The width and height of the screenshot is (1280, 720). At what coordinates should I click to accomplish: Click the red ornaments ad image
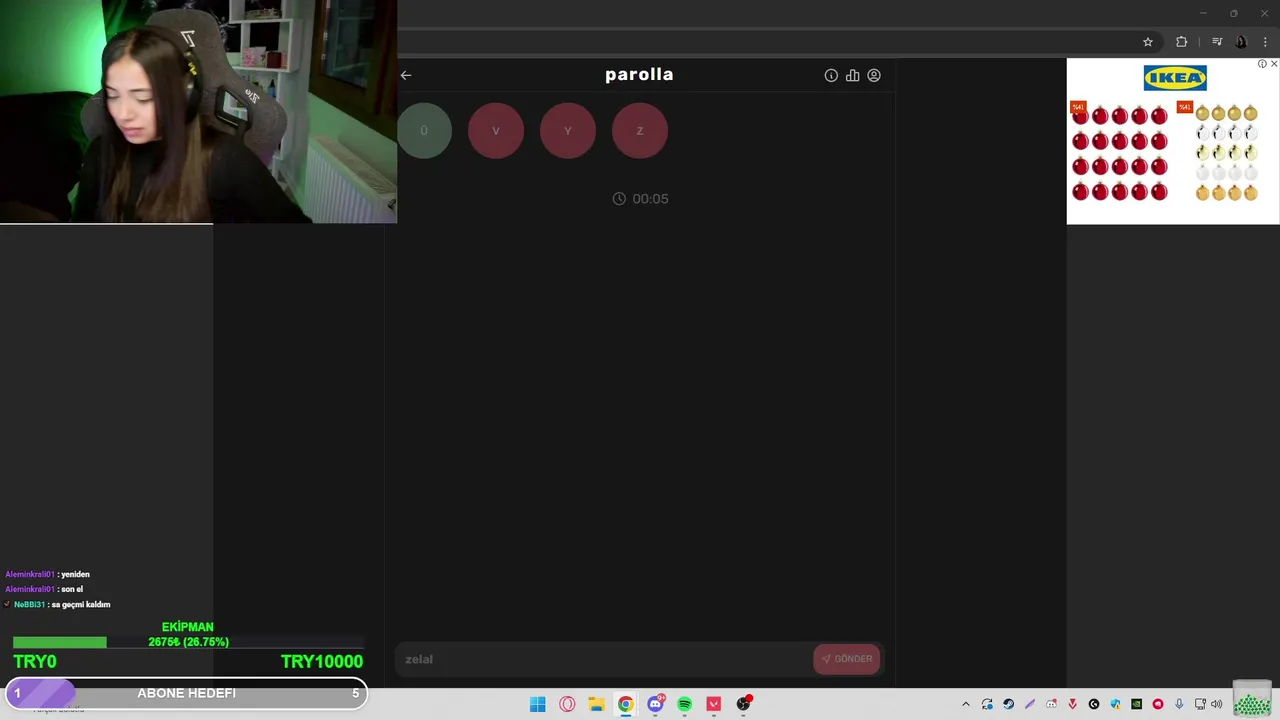(x=1119, y=151)
